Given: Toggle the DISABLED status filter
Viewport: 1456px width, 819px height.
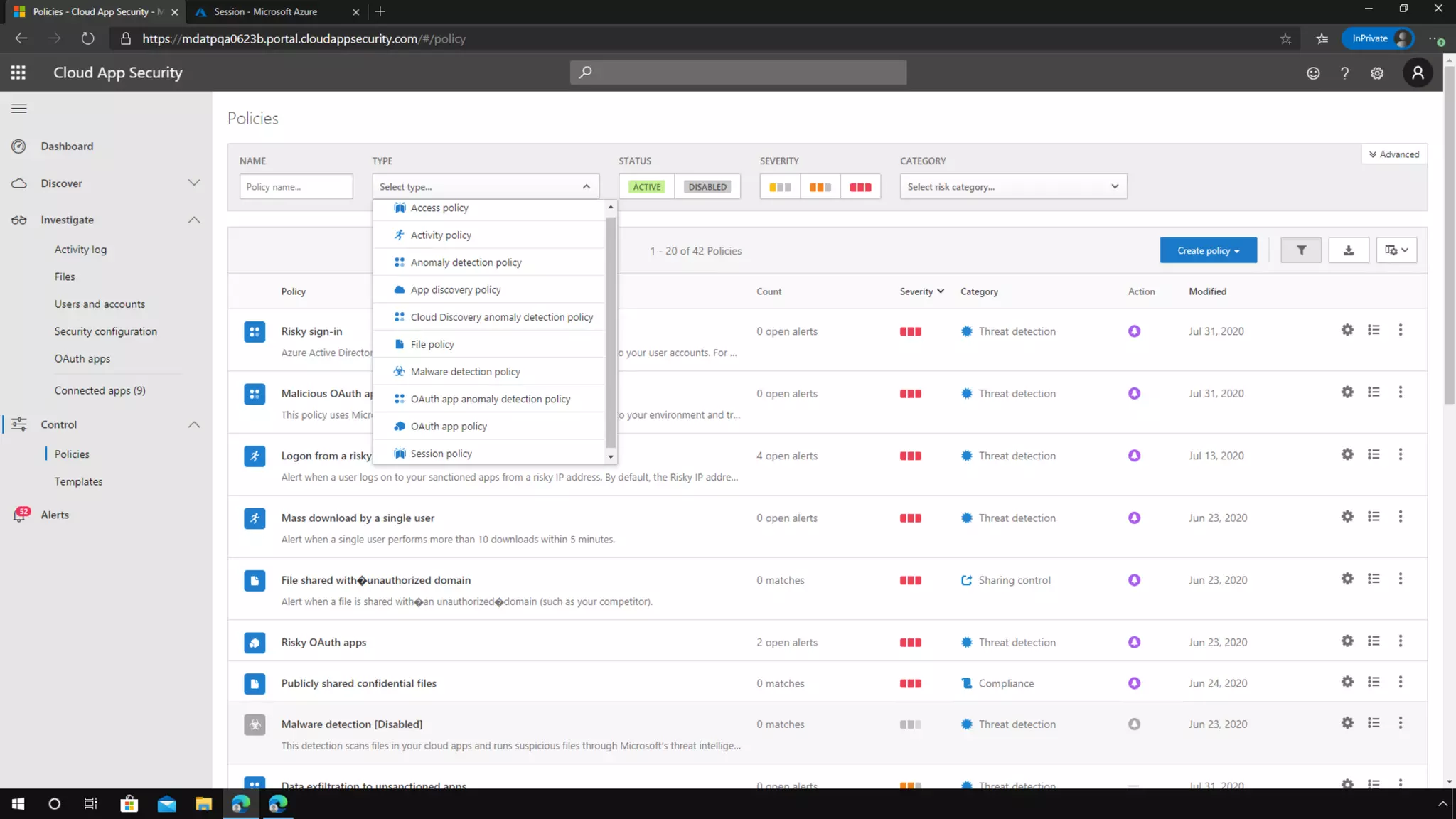Looking at the screenshot, I should [707, 187].
